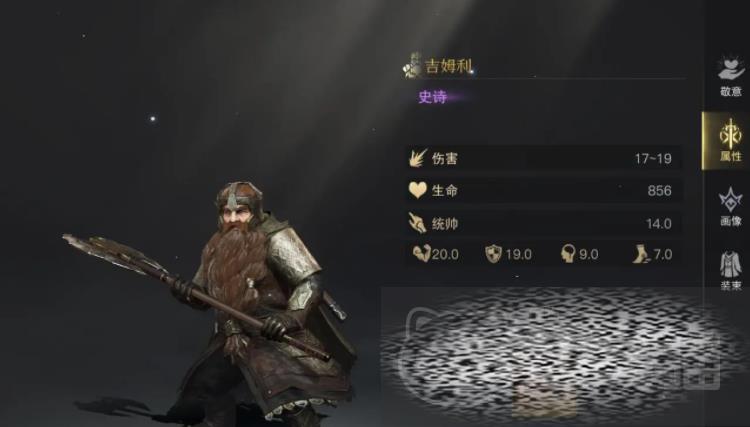Open the 装束 outfit tab icon

pos(730,264)
